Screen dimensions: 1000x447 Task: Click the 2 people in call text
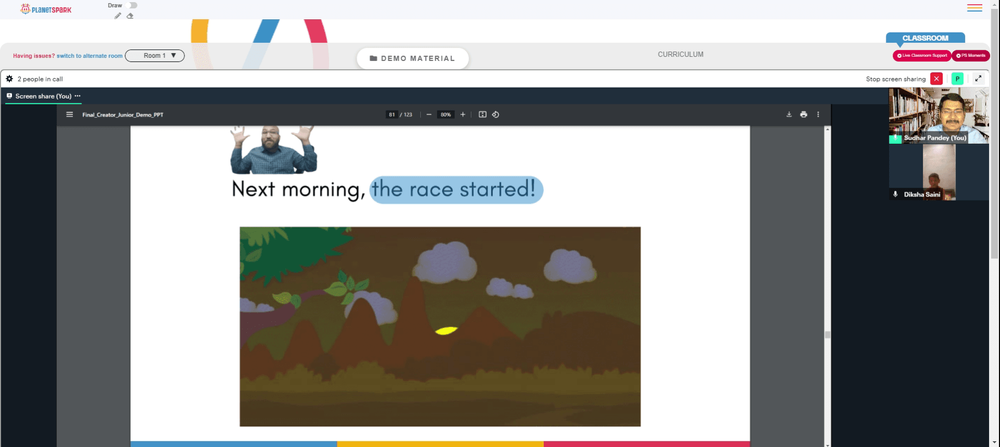click(x=40, y=79)
